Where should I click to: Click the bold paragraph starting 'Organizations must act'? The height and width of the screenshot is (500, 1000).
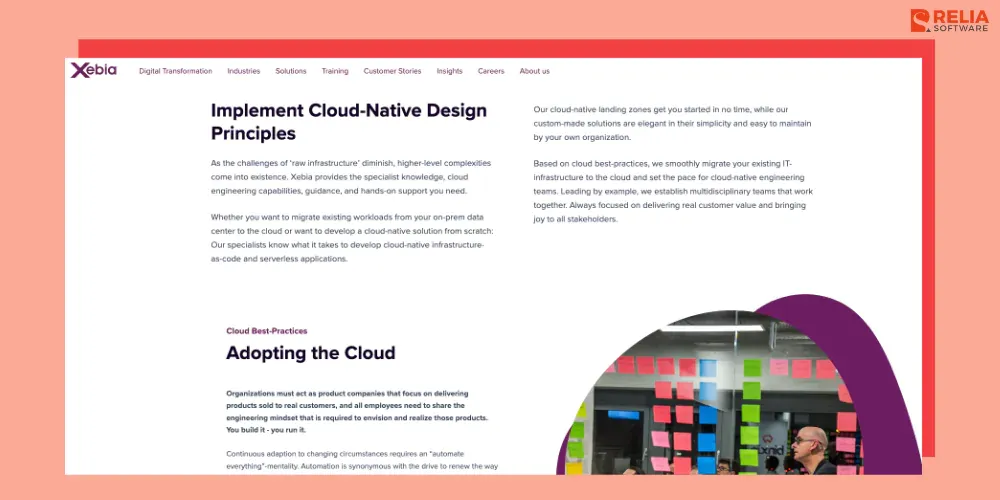click(357, 411)
